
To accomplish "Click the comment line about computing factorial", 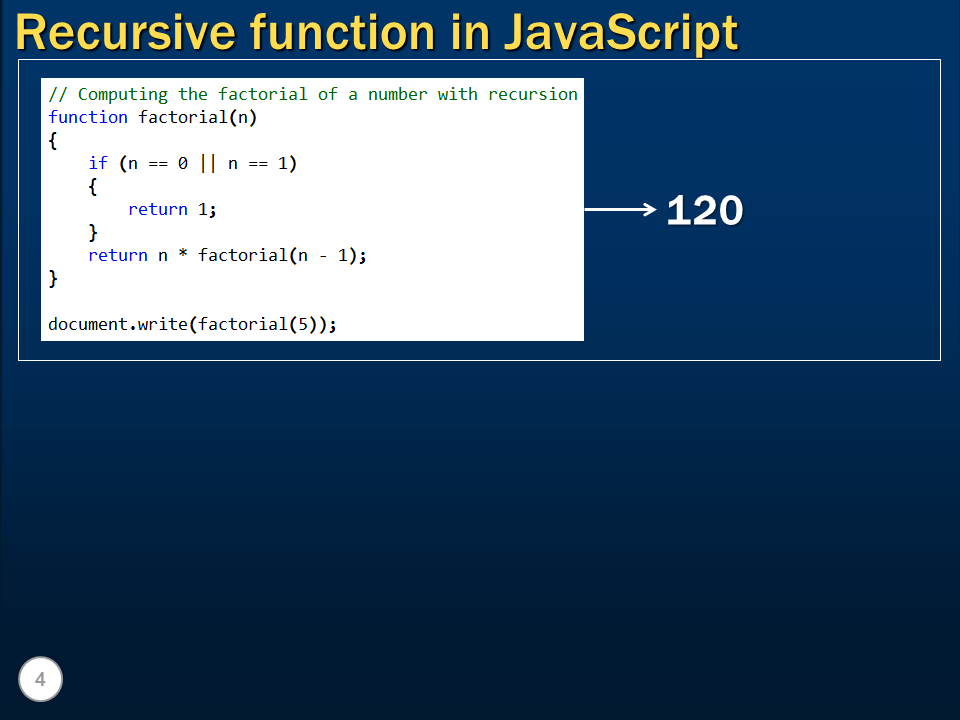I will [x=313, y=94].
